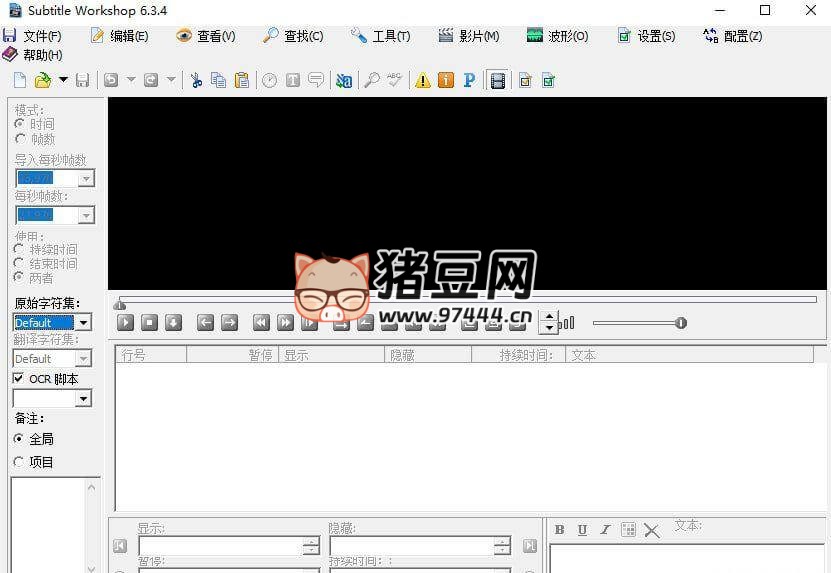831x573 pixels.
Task: Click the green checklist icon in toolbar
Action: [549, 81]
